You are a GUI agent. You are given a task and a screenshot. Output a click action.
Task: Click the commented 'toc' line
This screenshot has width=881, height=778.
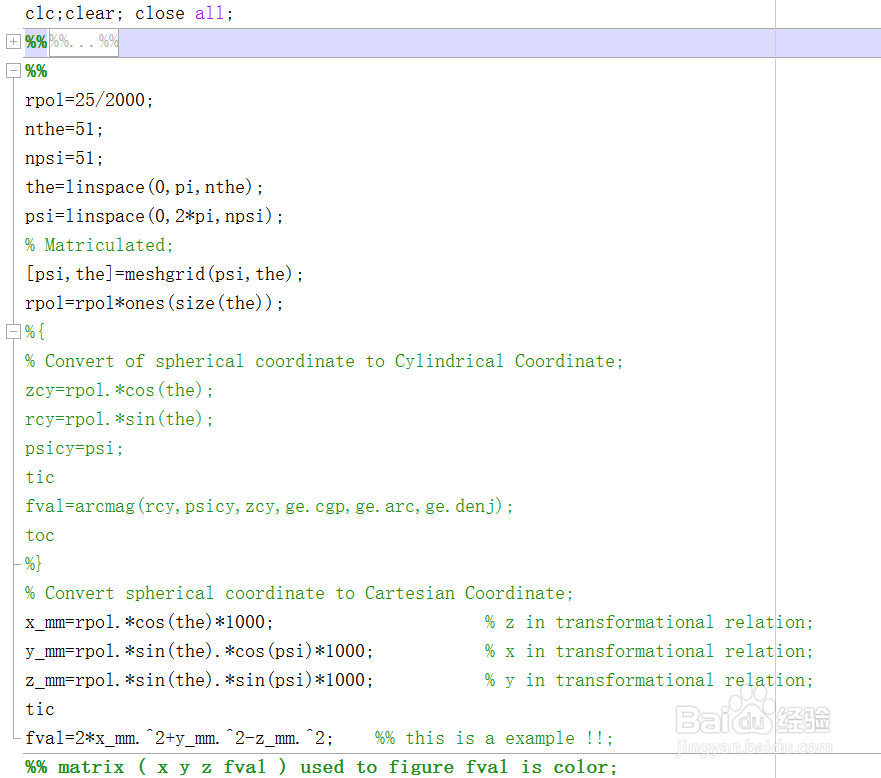click(40, 535)
